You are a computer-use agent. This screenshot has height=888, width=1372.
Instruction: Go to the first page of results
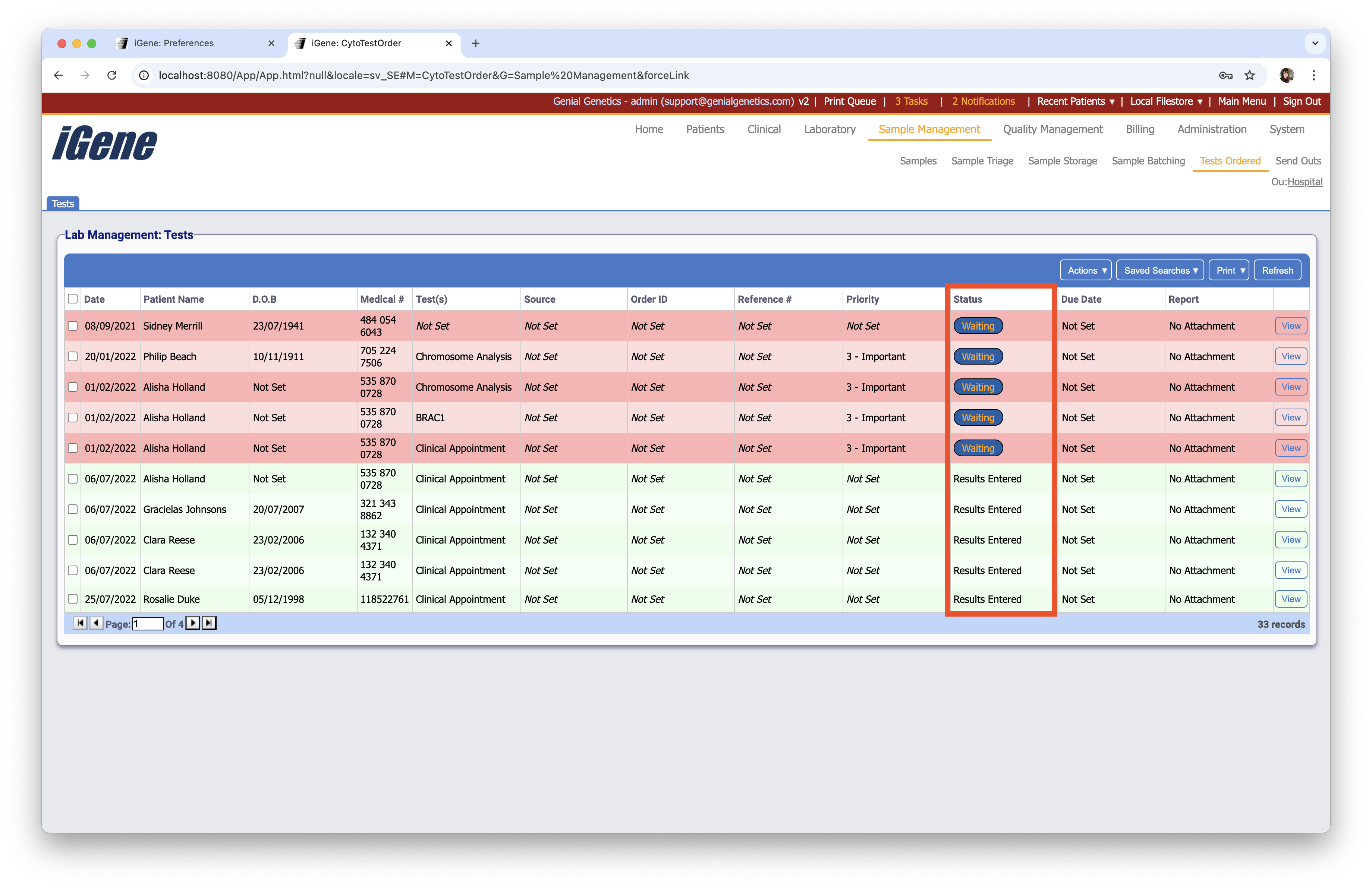(80, 623)
